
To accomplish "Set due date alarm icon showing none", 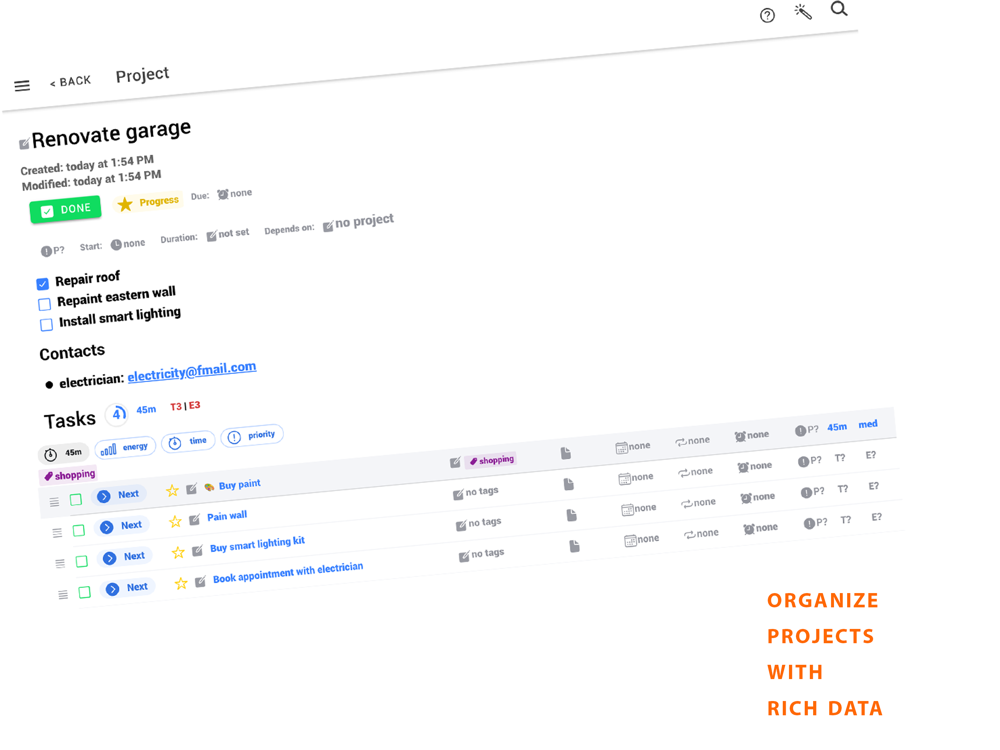I will tap(223, 195).
